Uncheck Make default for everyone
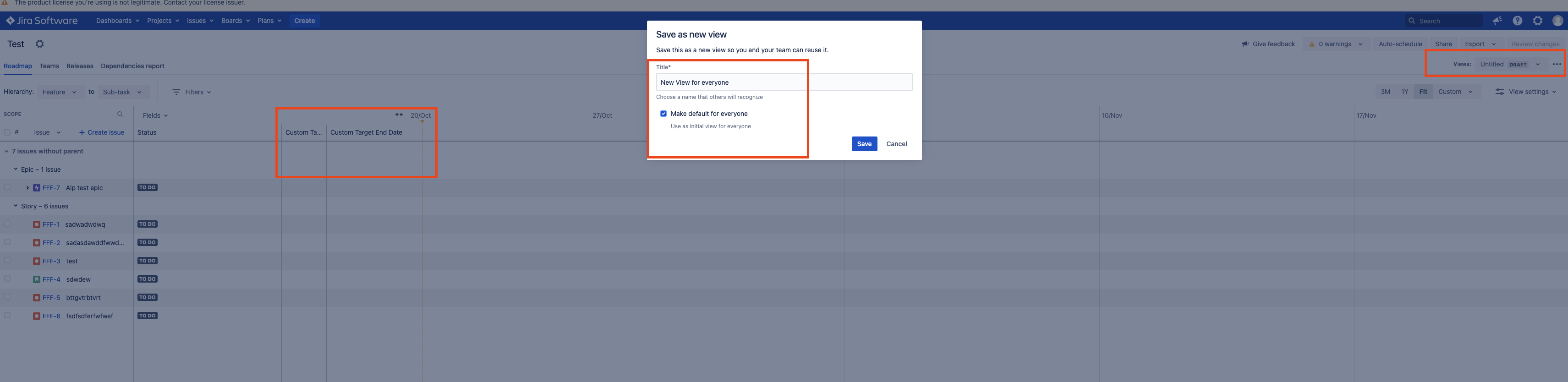 pos(663,114)
